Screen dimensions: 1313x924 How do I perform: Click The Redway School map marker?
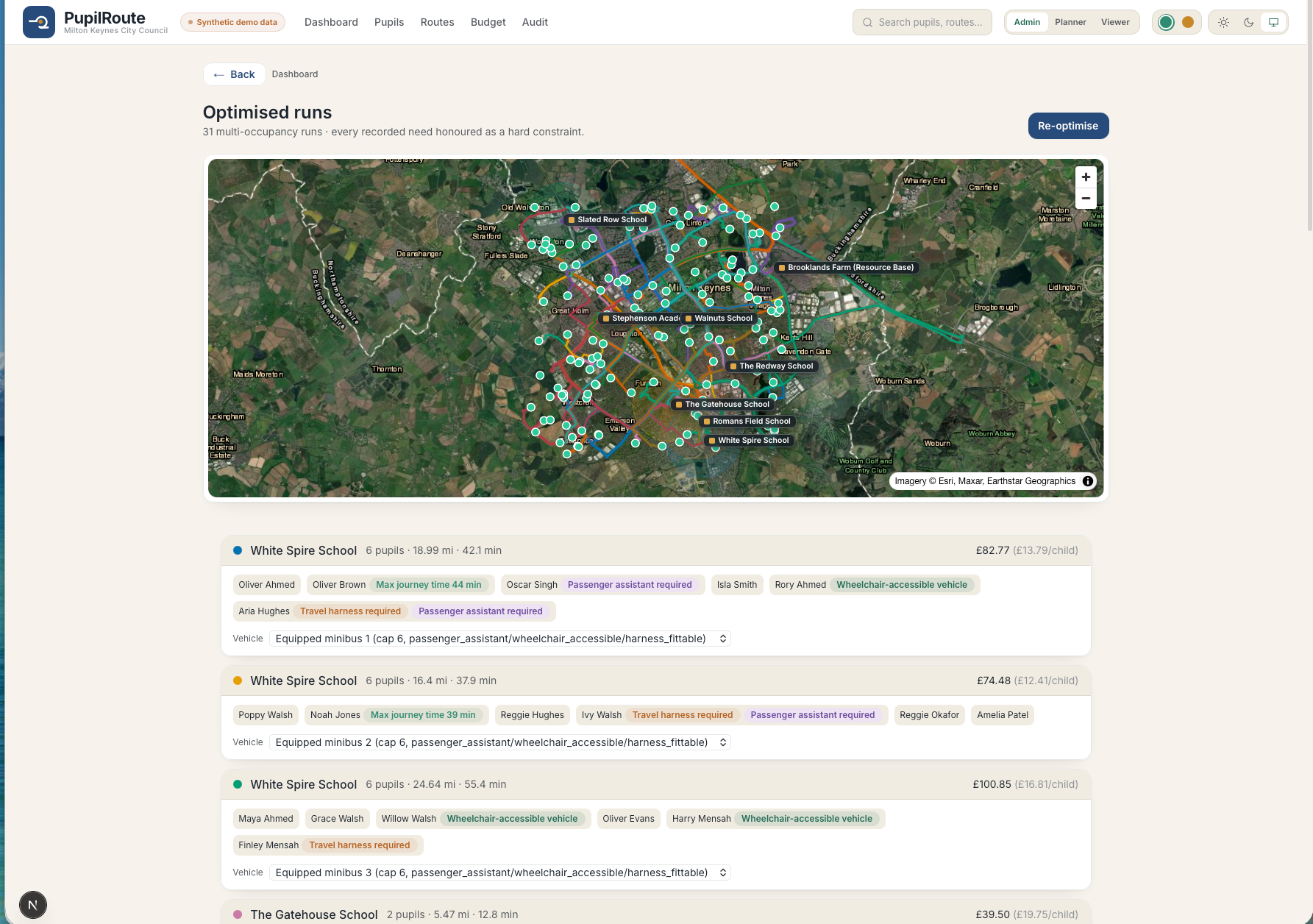[772, 366]
